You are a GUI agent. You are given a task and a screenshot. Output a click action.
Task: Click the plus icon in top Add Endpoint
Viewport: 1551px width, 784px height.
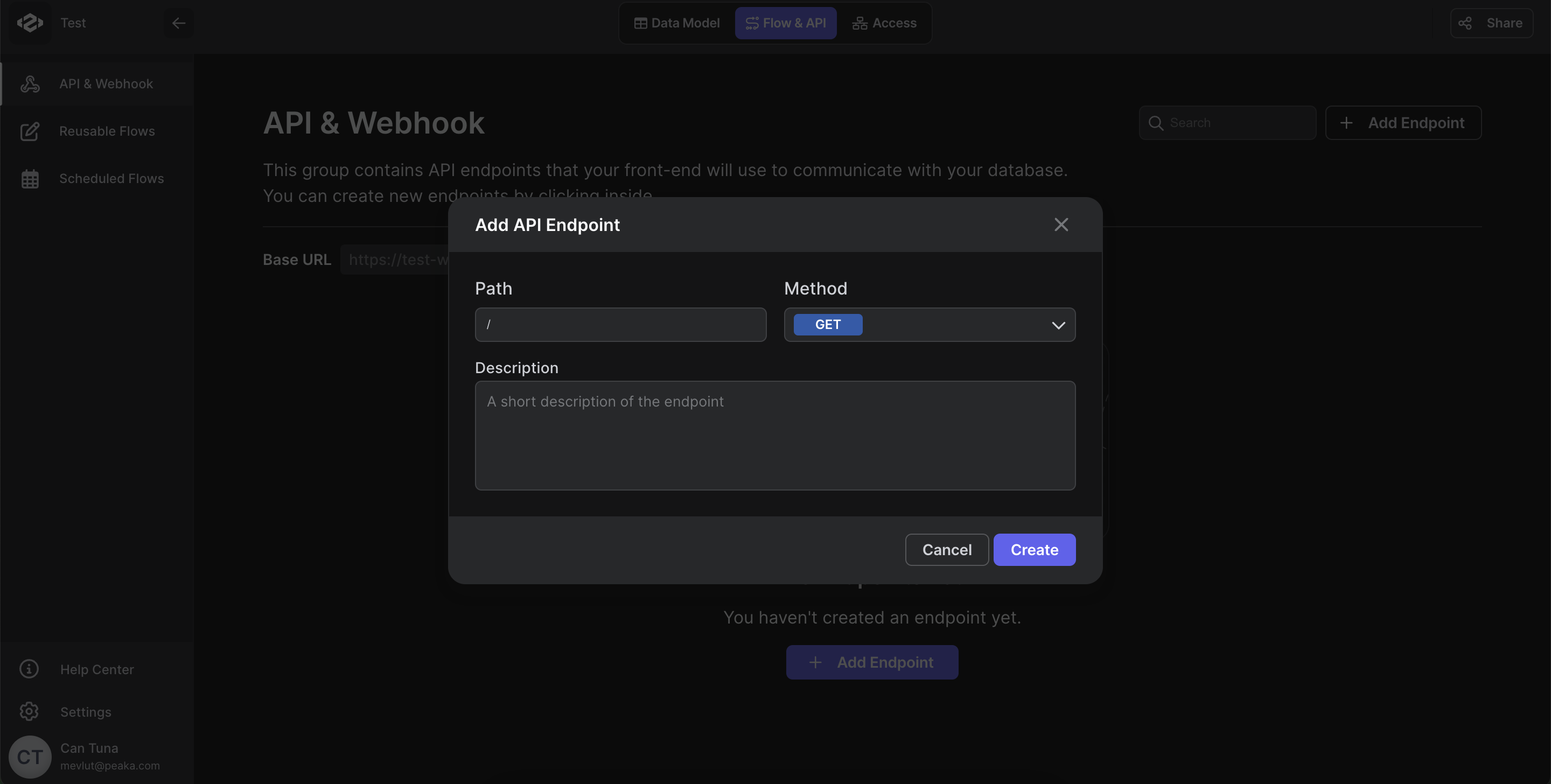1346,123
